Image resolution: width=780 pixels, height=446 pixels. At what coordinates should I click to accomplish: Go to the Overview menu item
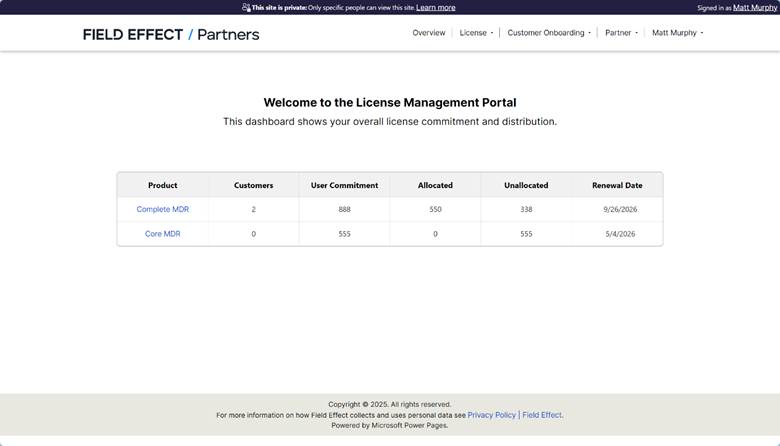pyautogui.click(x=429, y=33)
